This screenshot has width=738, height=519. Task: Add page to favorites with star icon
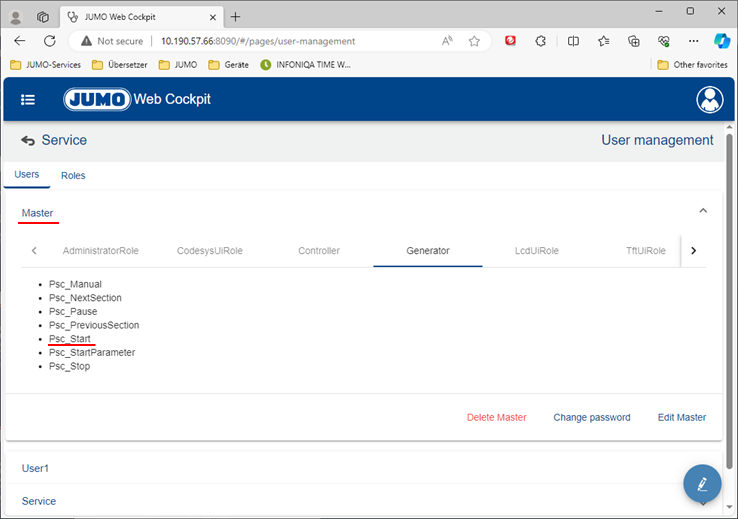point(474,41)
